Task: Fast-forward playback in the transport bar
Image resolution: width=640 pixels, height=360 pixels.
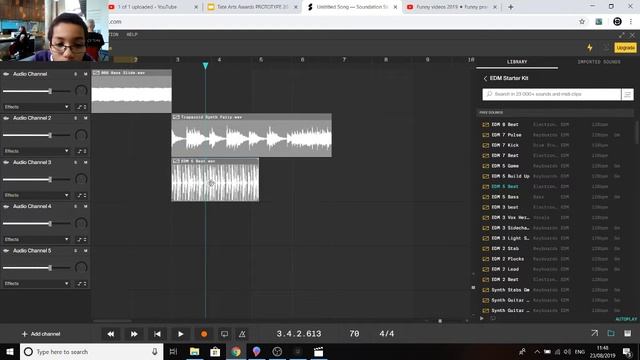Action: pos(134,334)
